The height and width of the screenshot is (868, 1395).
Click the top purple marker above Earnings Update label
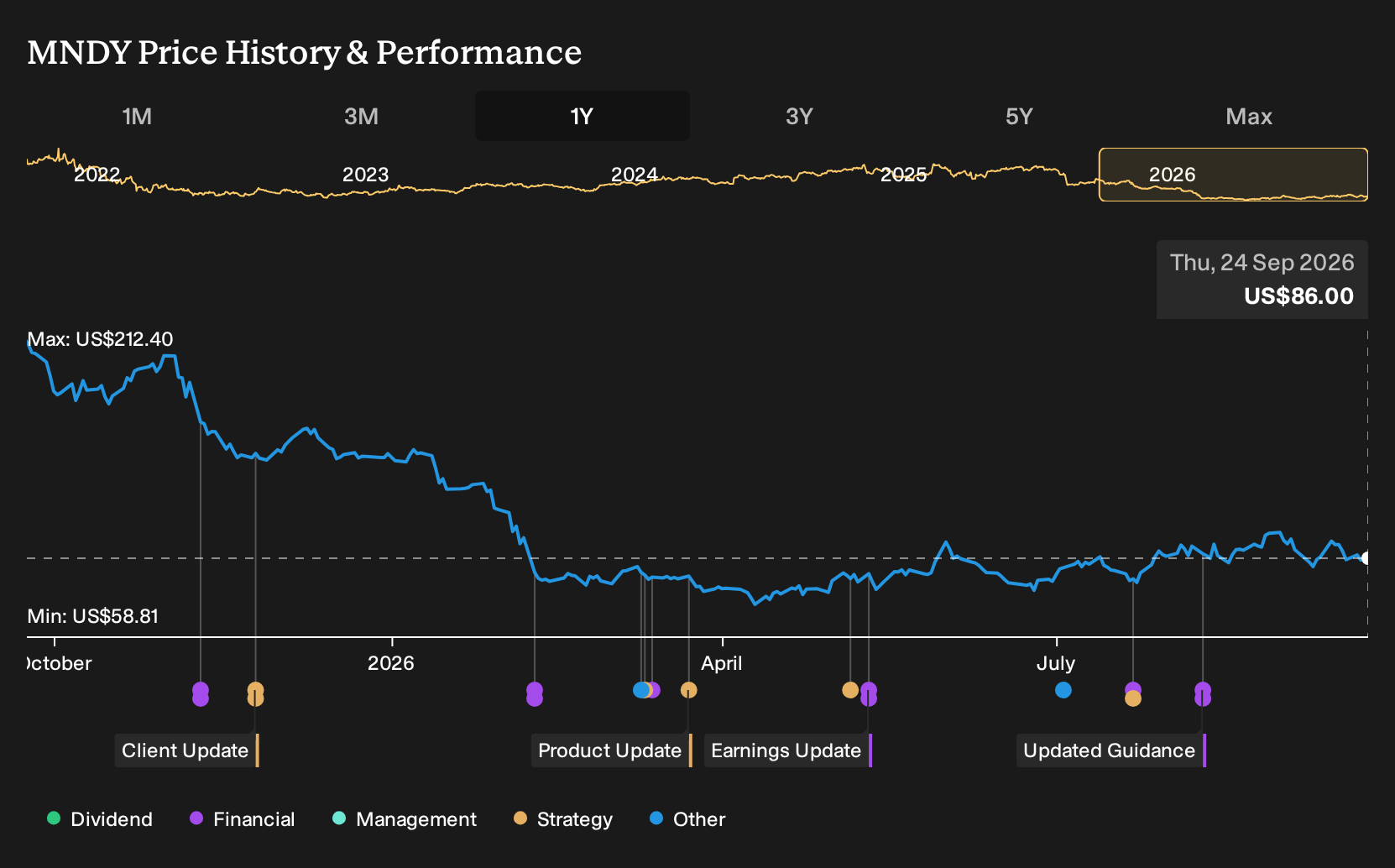(x=869, y=690)
